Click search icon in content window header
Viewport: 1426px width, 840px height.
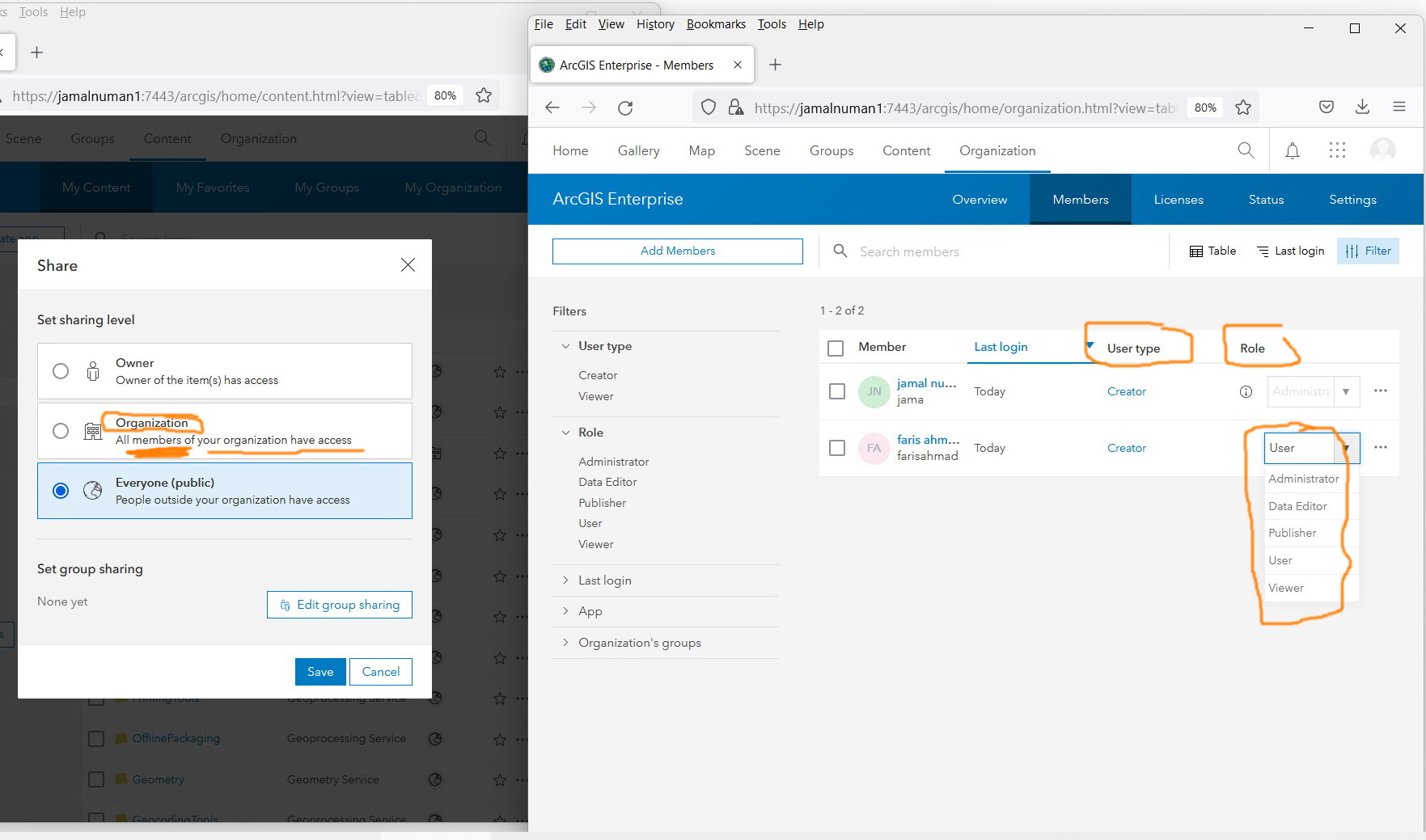coord(482,138)
